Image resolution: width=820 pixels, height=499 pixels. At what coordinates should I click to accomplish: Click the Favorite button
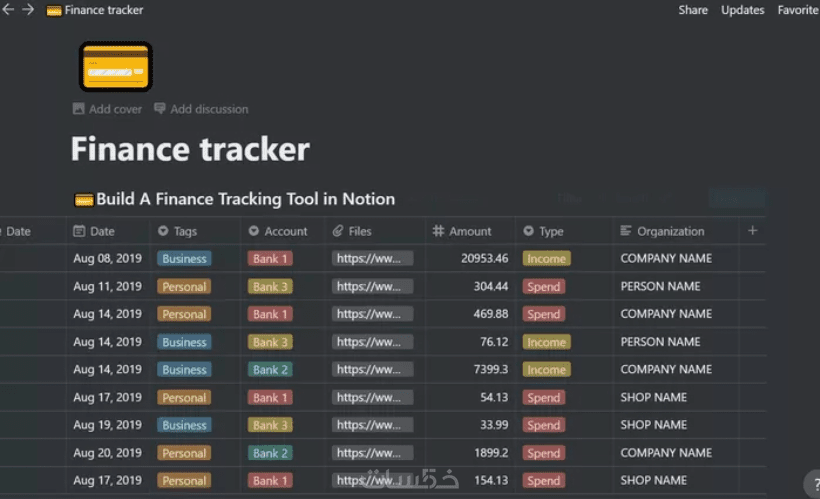point(798,10)
